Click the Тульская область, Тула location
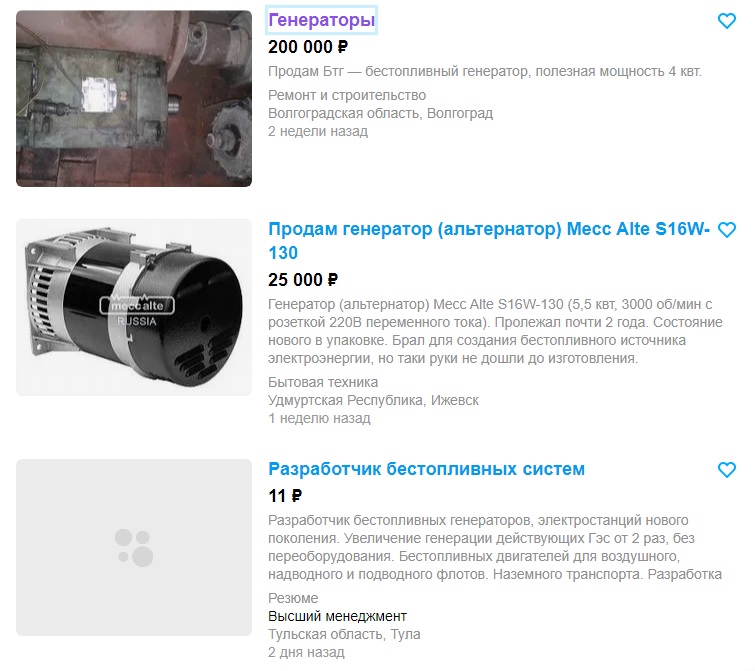This screenshot has height=671, width=755. coord(344,634)
